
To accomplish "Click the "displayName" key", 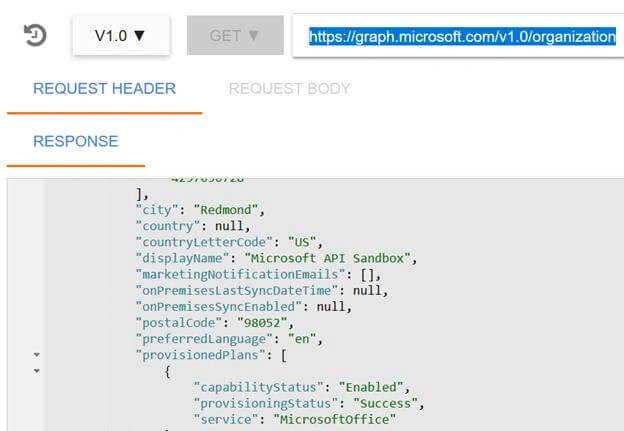I will click(x=183, y=258).
